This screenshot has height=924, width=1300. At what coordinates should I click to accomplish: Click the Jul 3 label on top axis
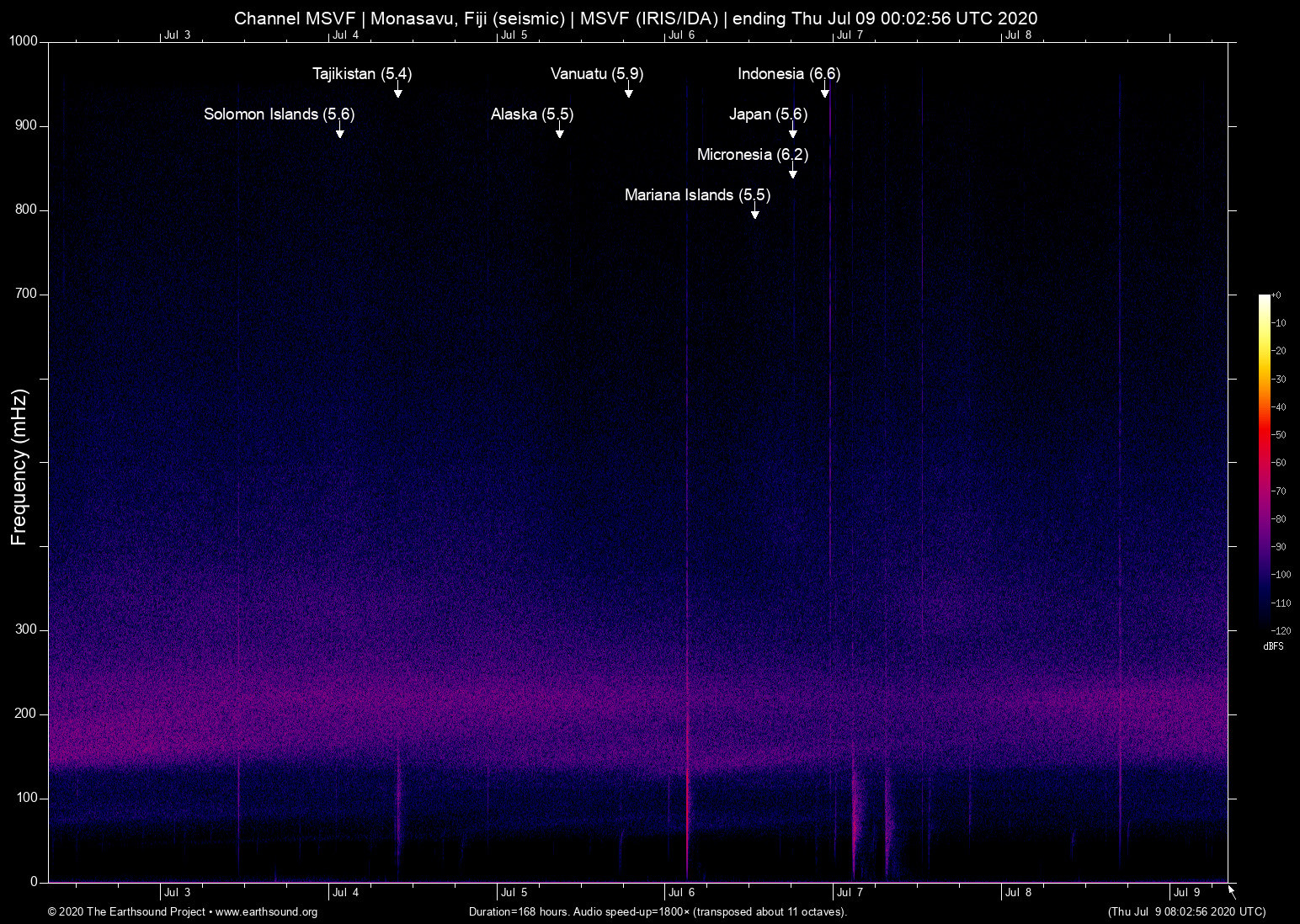(x=178, y=35)
